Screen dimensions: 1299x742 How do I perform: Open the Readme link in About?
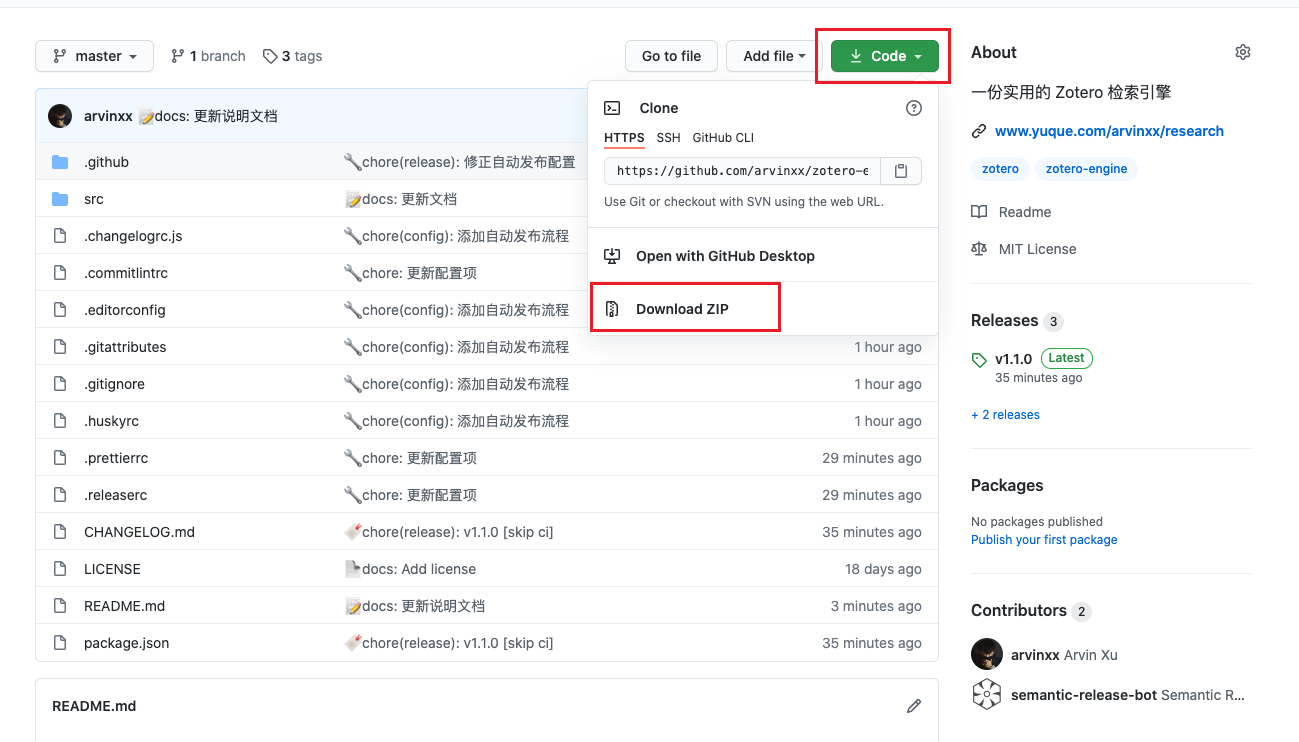(1025, 212)
